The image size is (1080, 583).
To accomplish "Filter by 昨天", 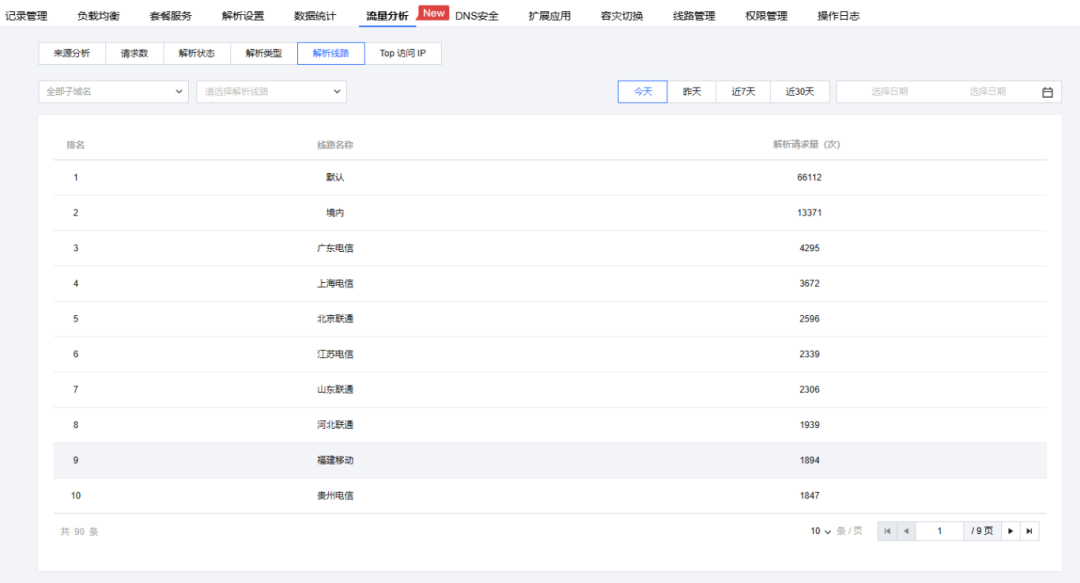I will pos(692,92).
